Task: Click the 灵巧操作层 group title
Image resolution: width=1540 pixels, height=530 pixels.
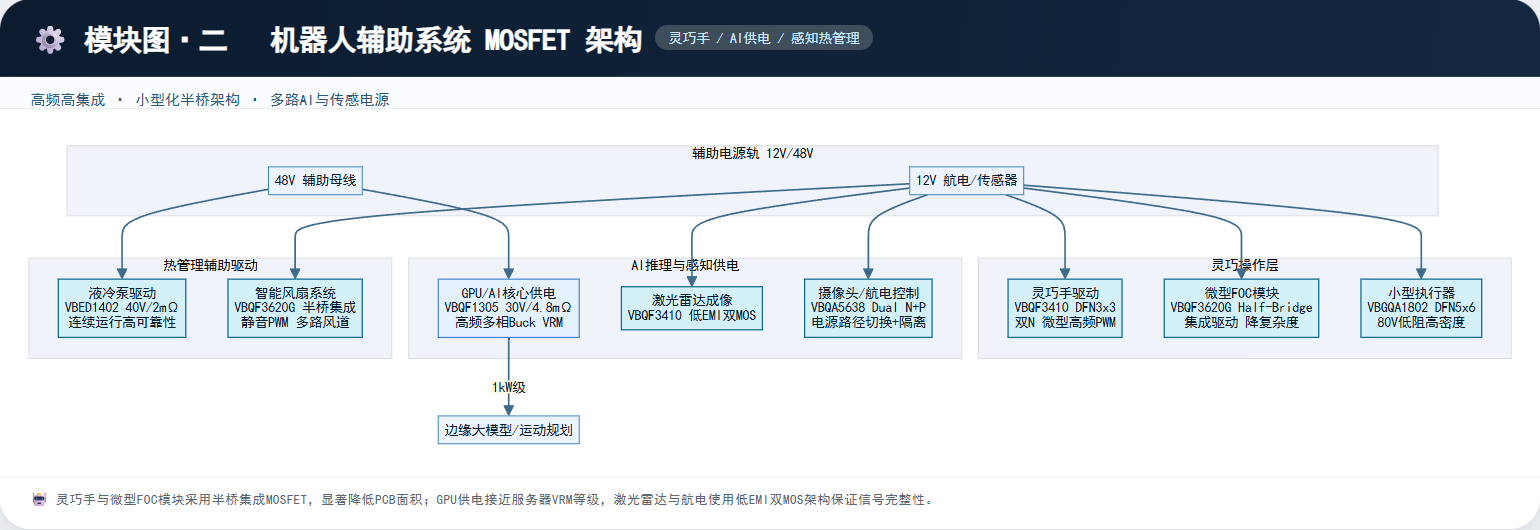Action: 1245,265
